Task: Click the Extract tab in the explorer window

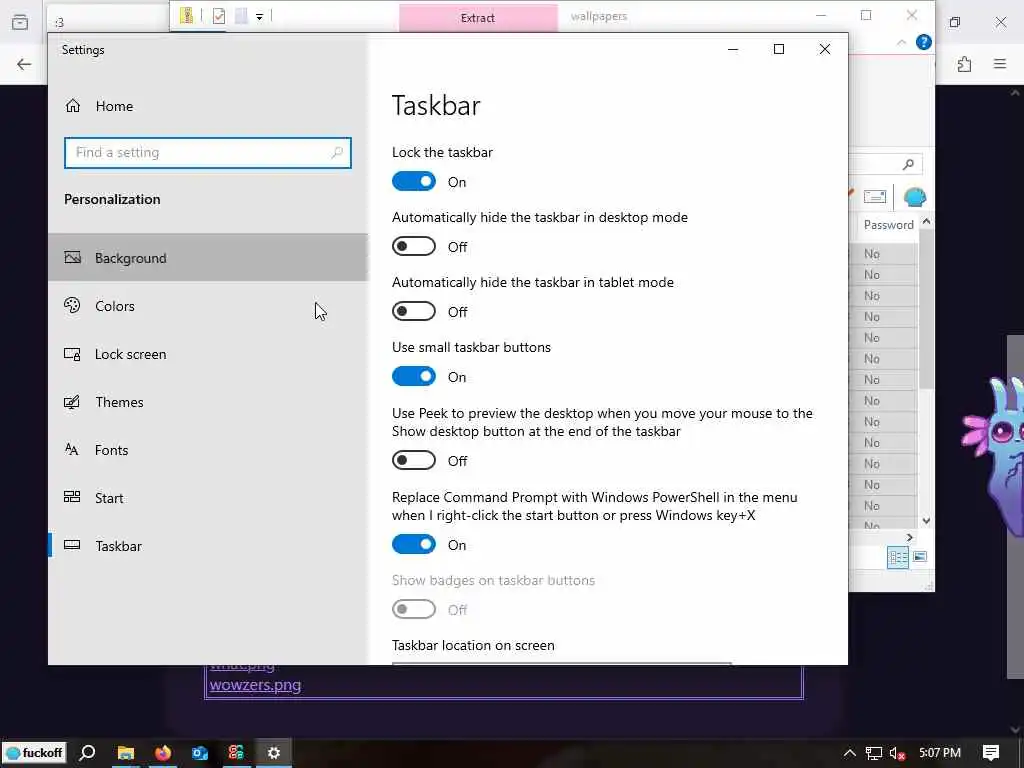Action: coord(478,18)
